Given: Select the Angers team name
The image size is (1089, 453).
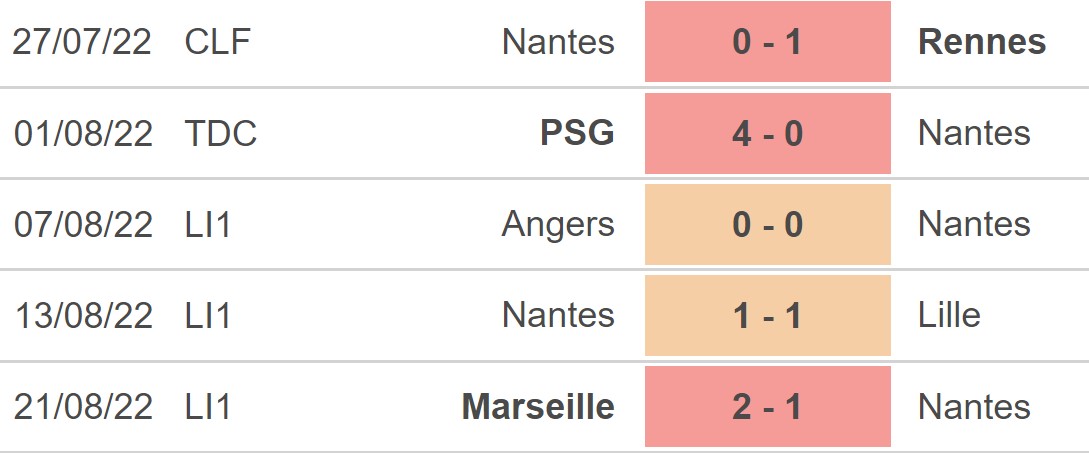Looking at the screenshot, I should pos(558,224).
